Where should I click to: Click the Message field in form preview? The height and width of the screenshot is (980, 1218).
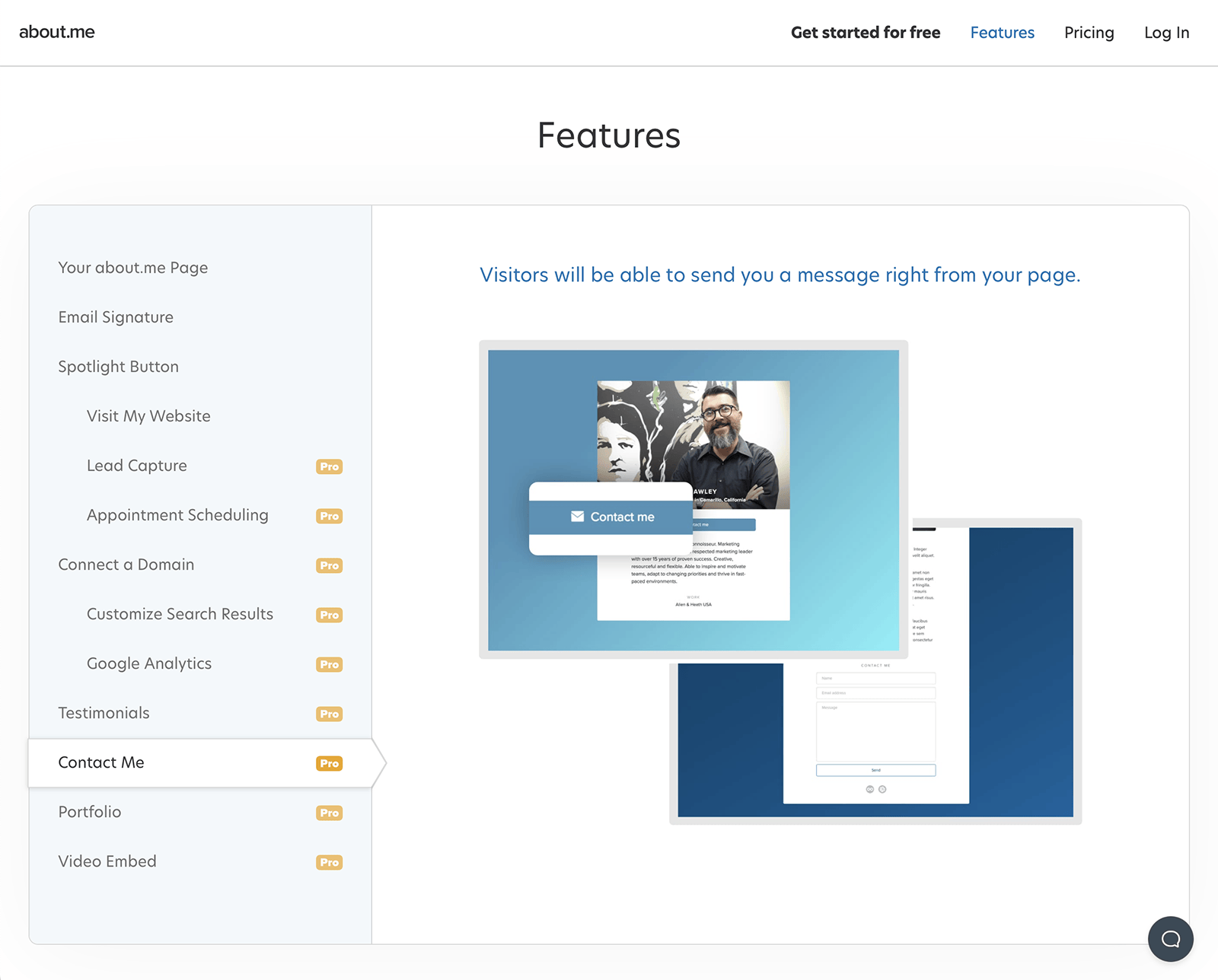[875, 731]
